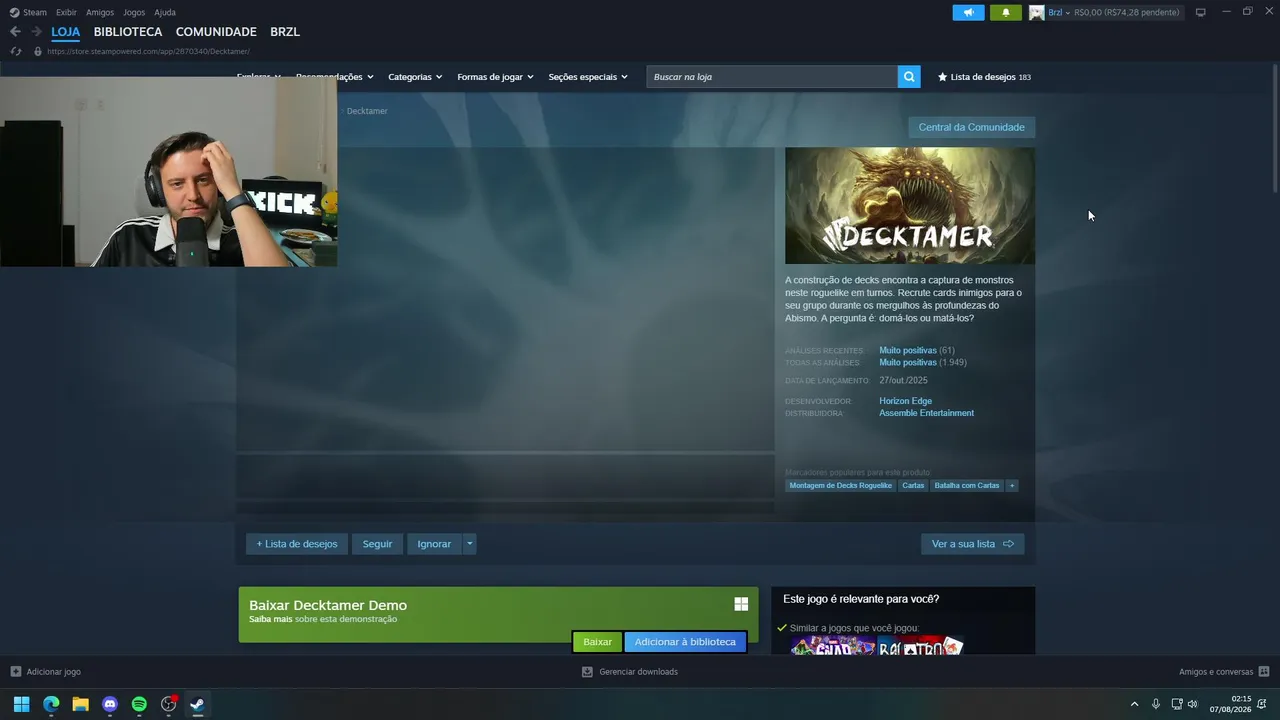Open Spotify from the taskbar
This screenshot has height=720, width=1280.
(139, 704)
